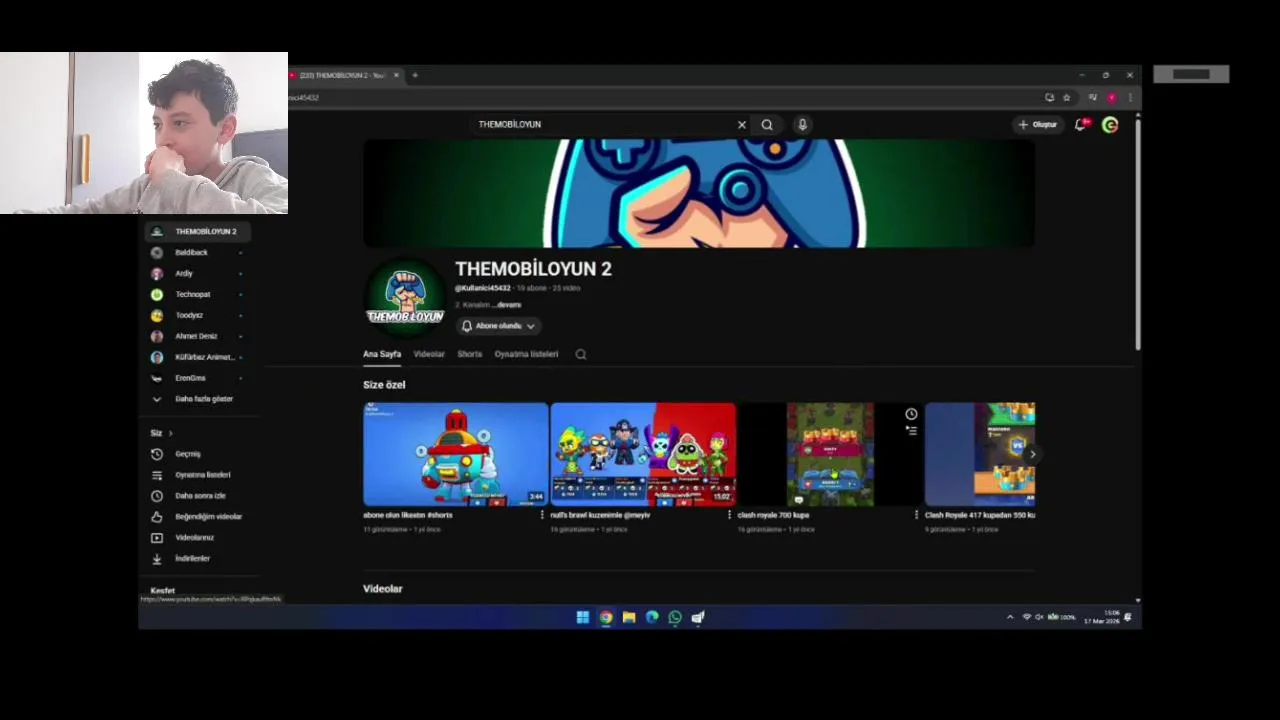Clear the THEMOBİLOYUN search text with X
The image size is (1280, 720).
click(x=741, y=125)
